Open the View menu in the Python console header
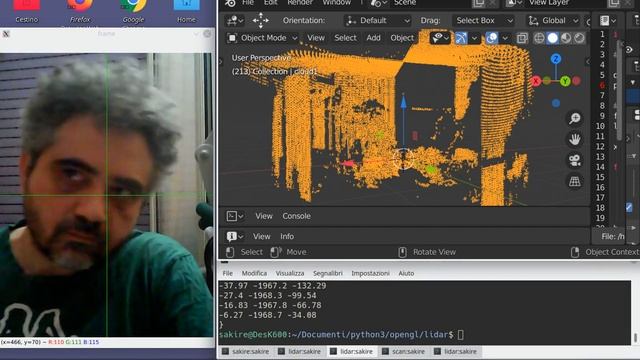Viewport: 640px width, 360px height. click(x=264, y=216)
